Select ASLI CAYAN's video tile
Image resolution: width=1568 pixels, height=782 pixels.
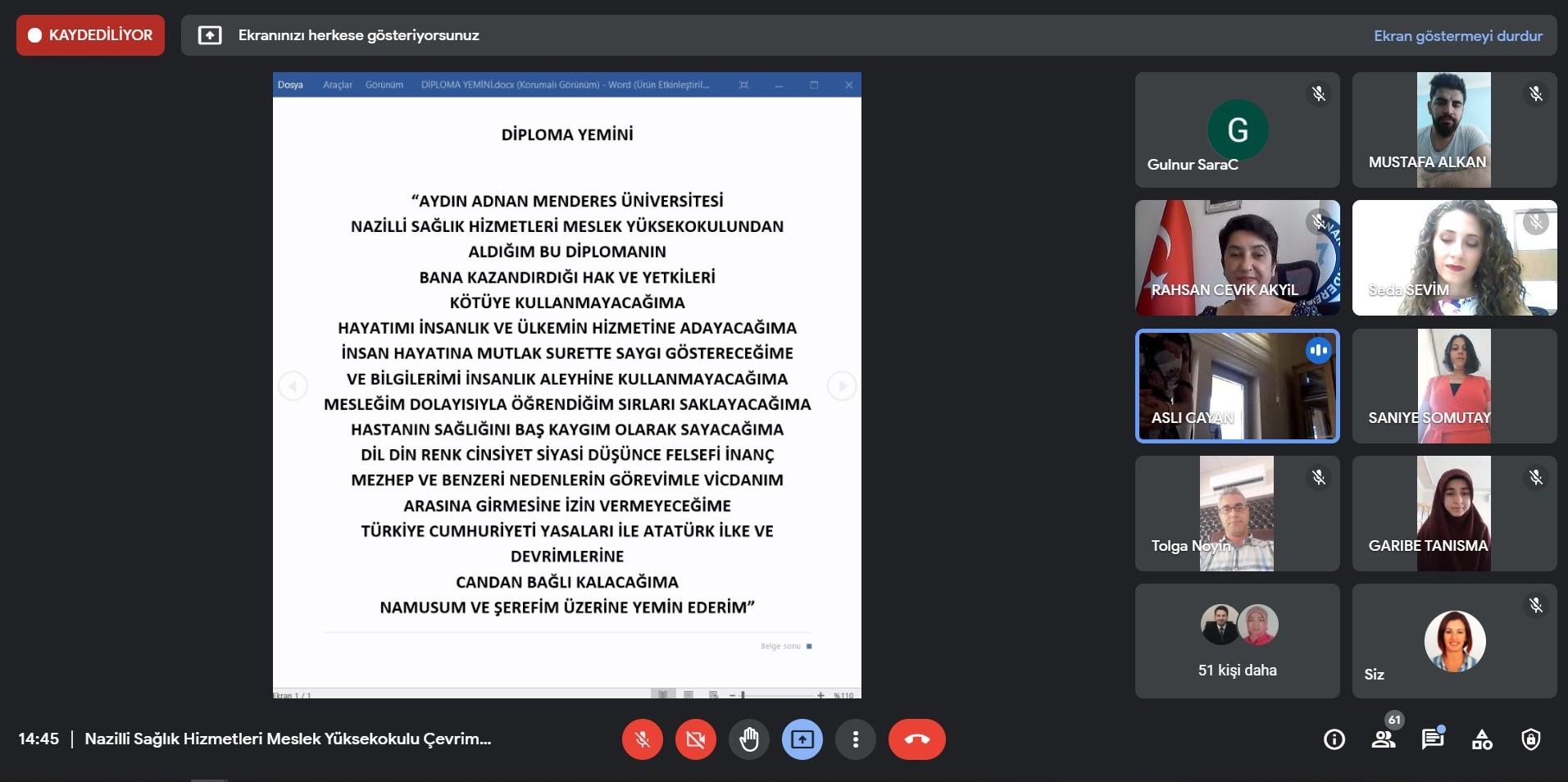coord(1237,386)
